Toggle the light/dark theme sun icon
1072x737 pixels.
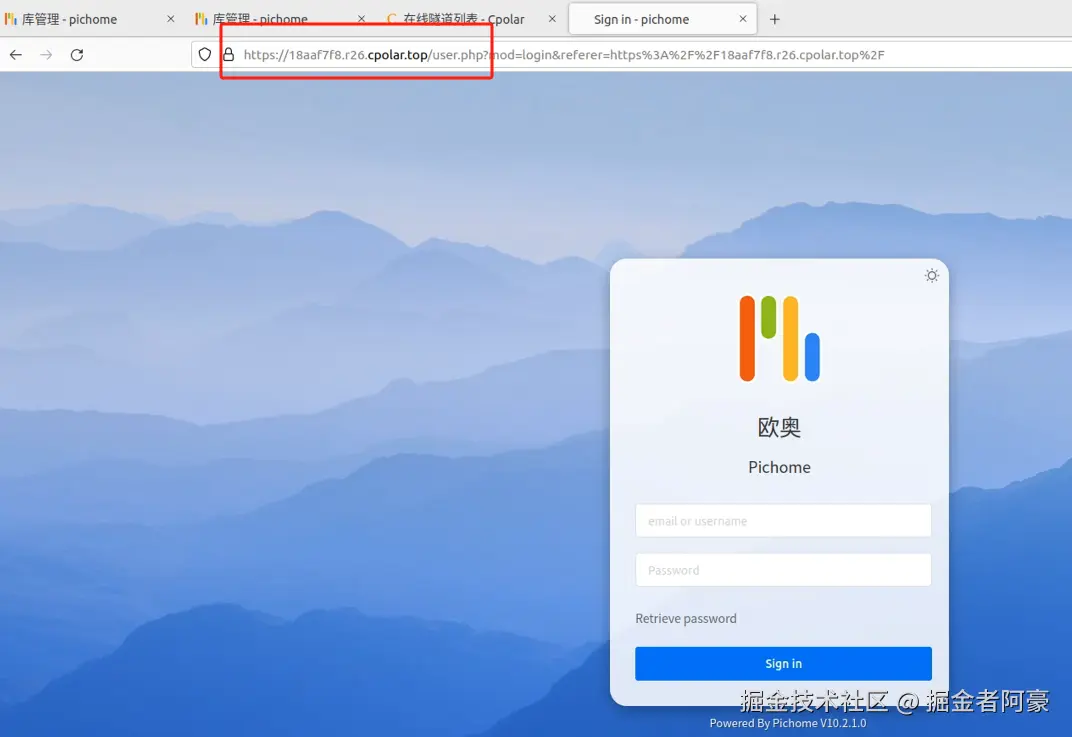pyautogui.click(x=931, y=276)
